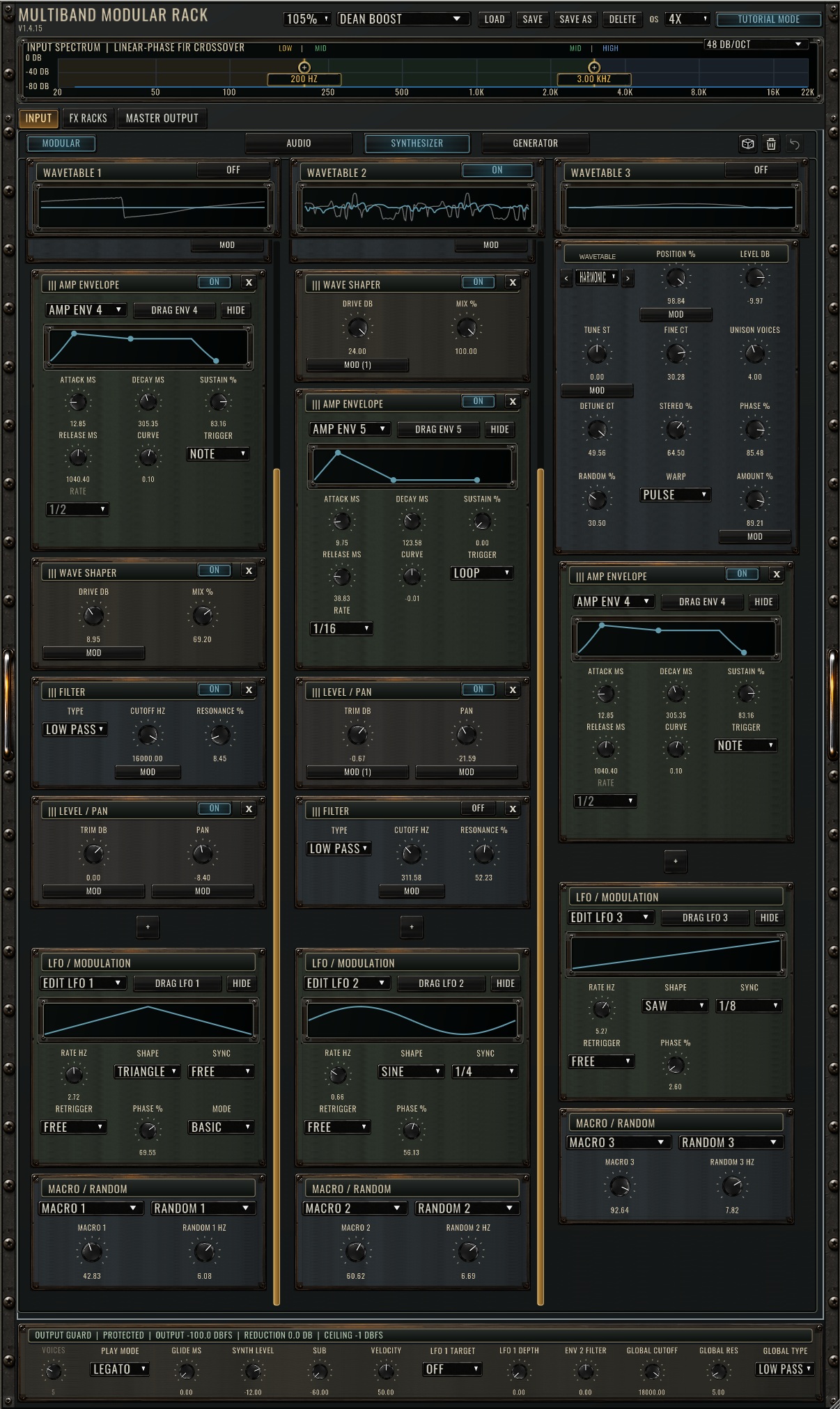The width and height of the screenshot is (840, 1409).
Task: Switch to the FX RACKS tab
Action: [88, 118]
